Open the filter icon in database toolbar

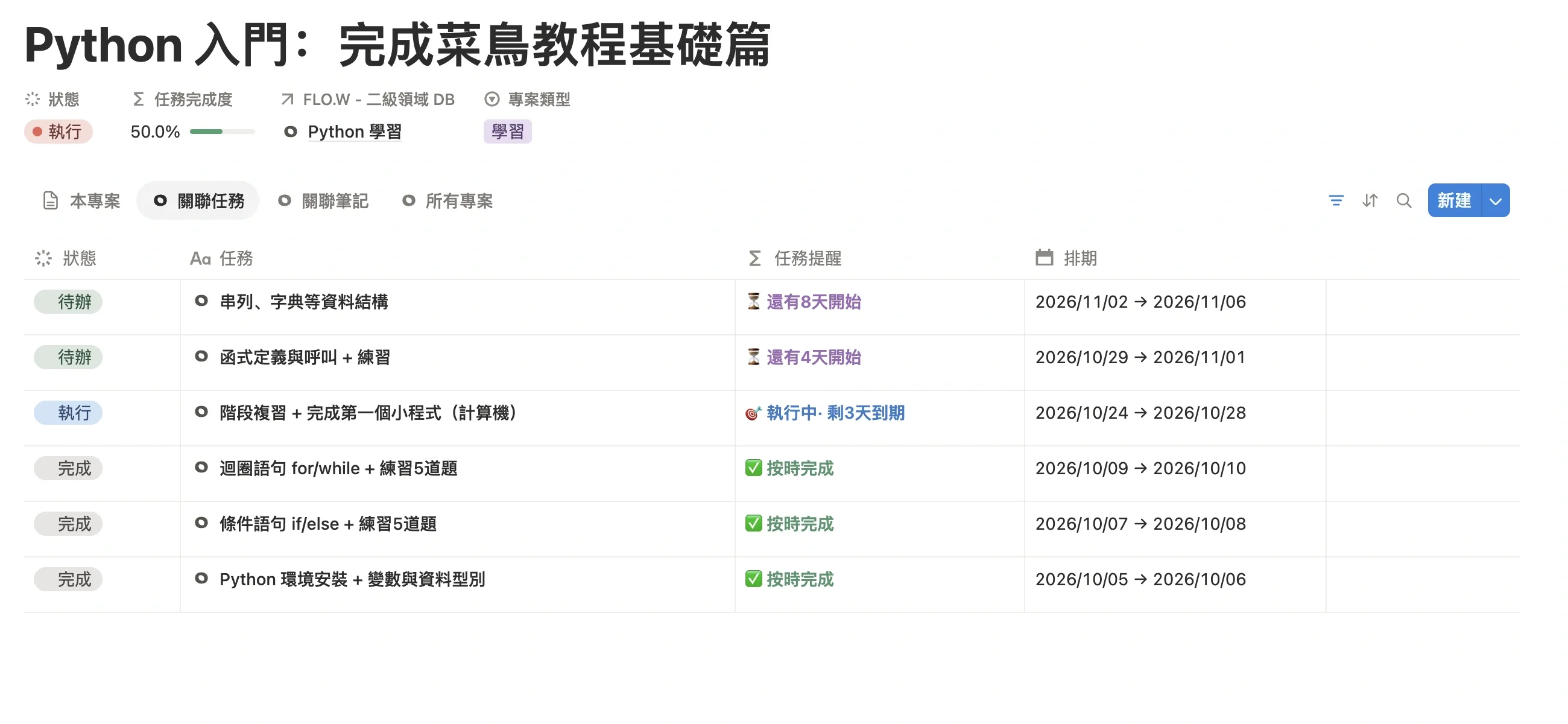[1335, 200]
